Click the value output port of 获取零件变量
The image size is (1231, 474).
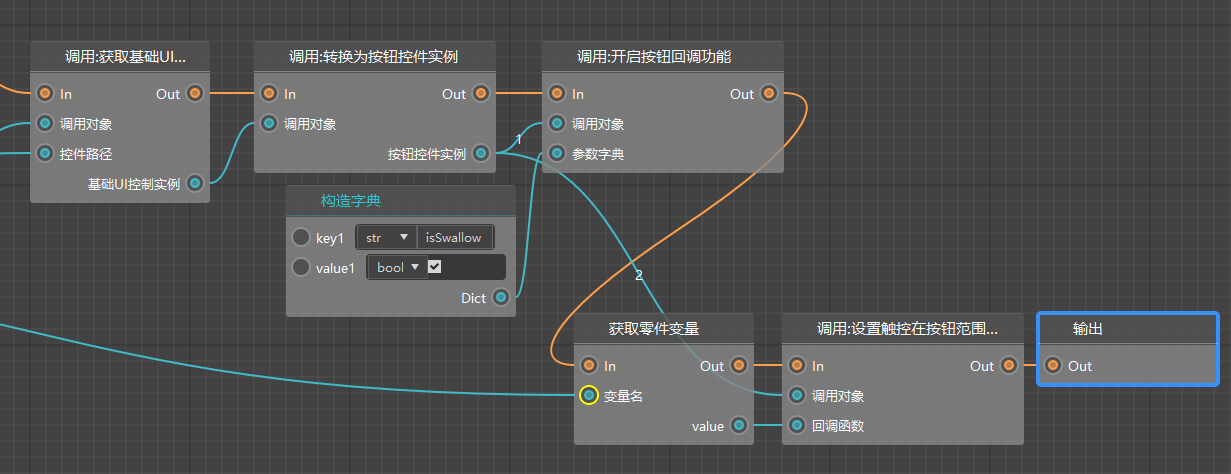pyautogui.click(x=739, y=426)
